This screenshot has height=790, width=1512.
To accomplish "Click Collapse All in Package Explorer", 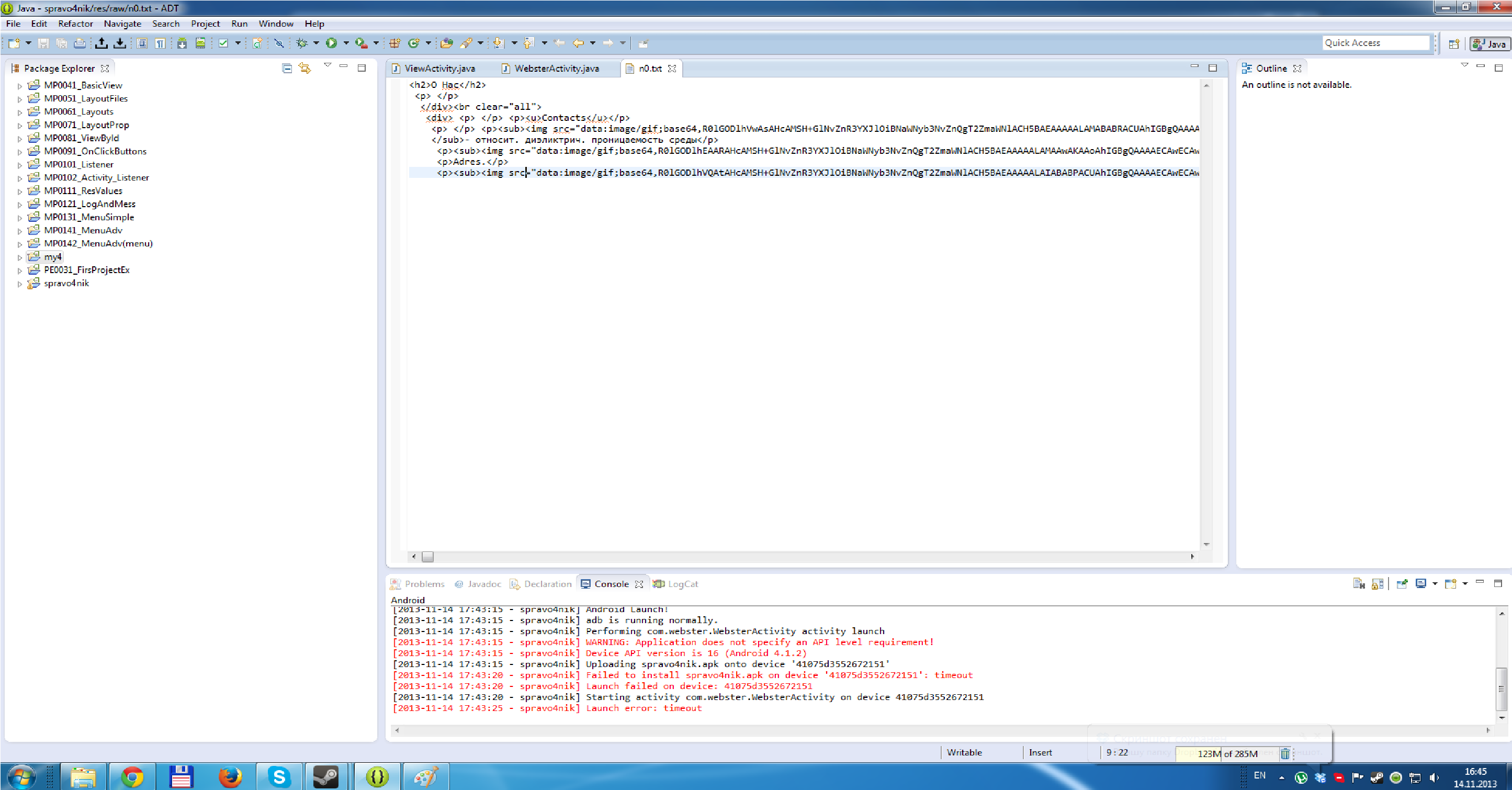I will [x=286, y=68].
